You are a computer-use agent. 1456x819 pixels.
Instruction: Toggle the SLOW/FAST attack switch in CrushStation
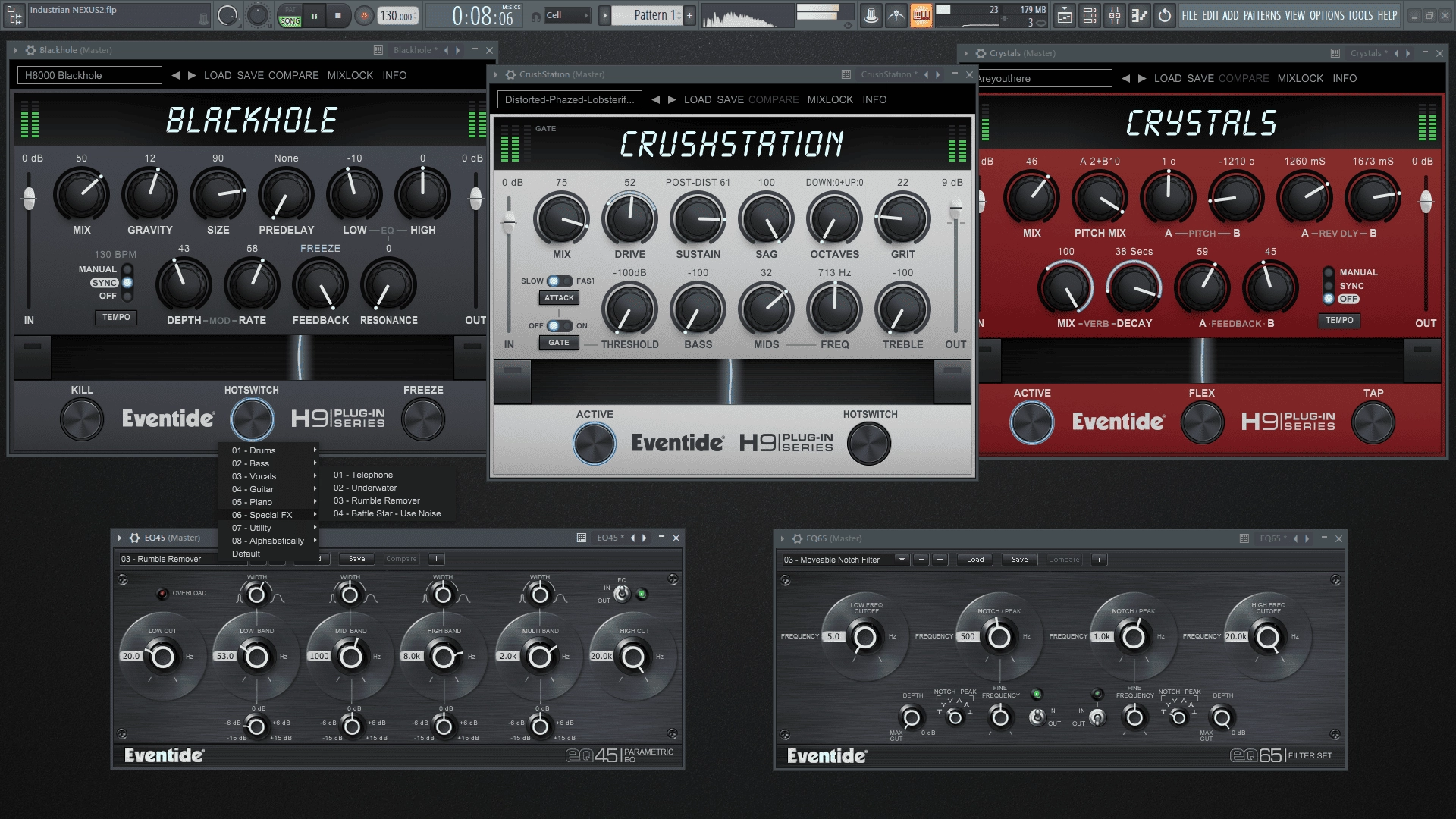click(560, 281)
